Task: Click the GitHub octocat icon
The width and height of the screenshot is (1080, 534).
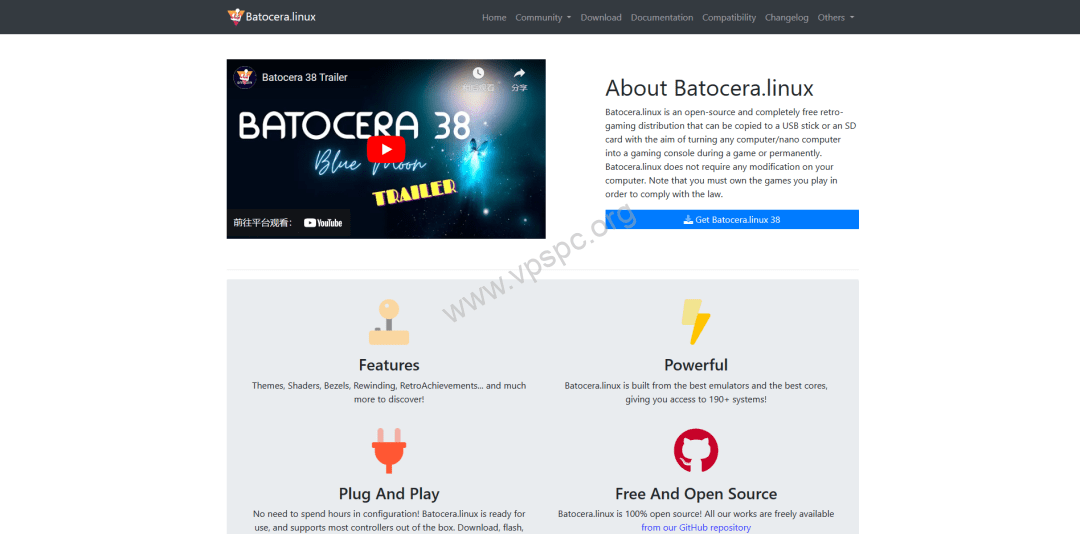Action: pyautogui.click(x=696, y=451)
